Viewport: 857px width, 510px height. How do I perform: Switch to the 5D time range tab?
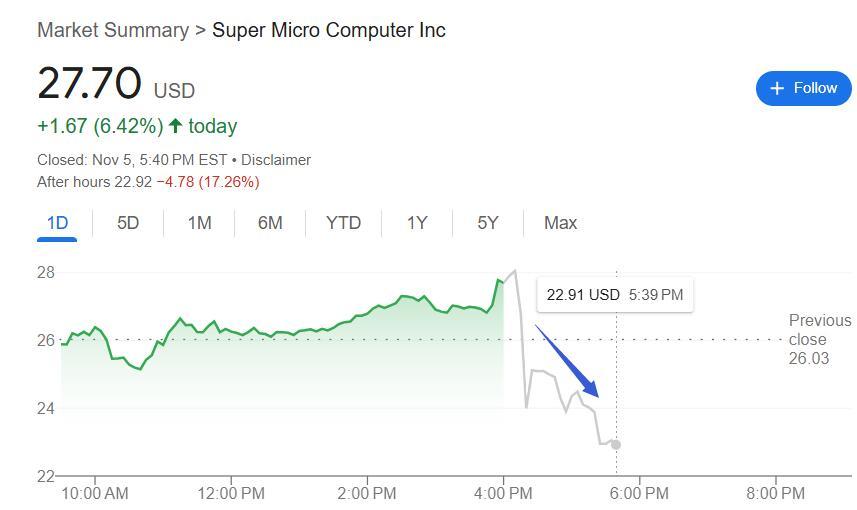[x=128, y=223]
